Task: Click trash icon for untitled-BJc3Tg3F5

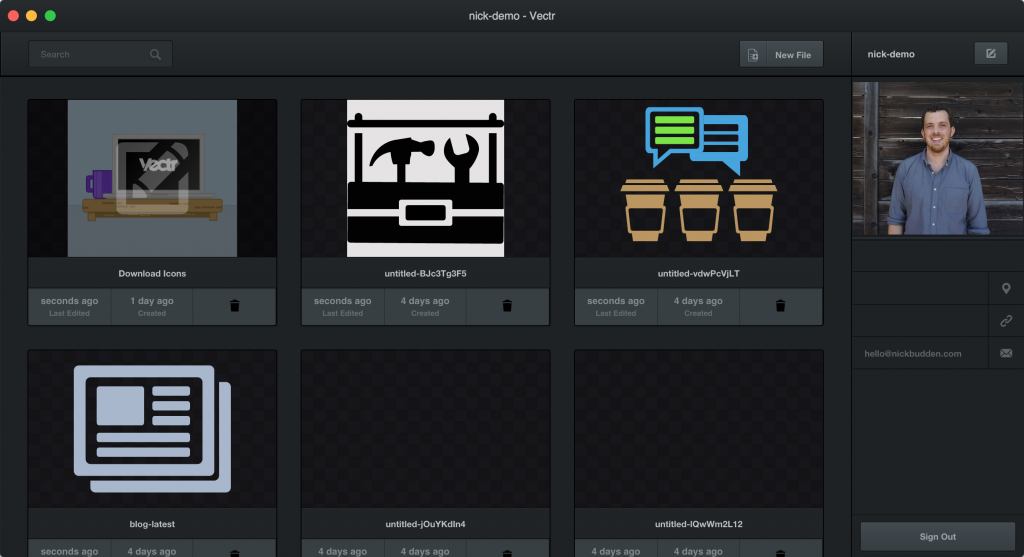Action: click(507, 306)
